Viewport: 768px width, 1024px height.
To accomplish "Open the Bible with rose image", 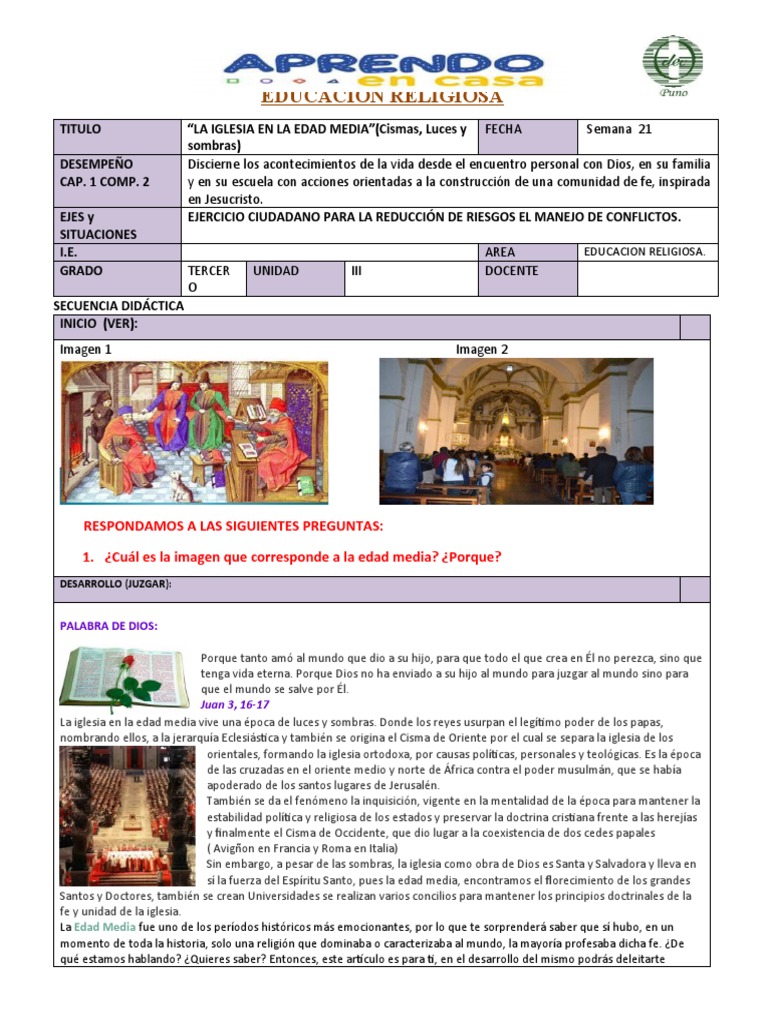I will tap(124, 679).
